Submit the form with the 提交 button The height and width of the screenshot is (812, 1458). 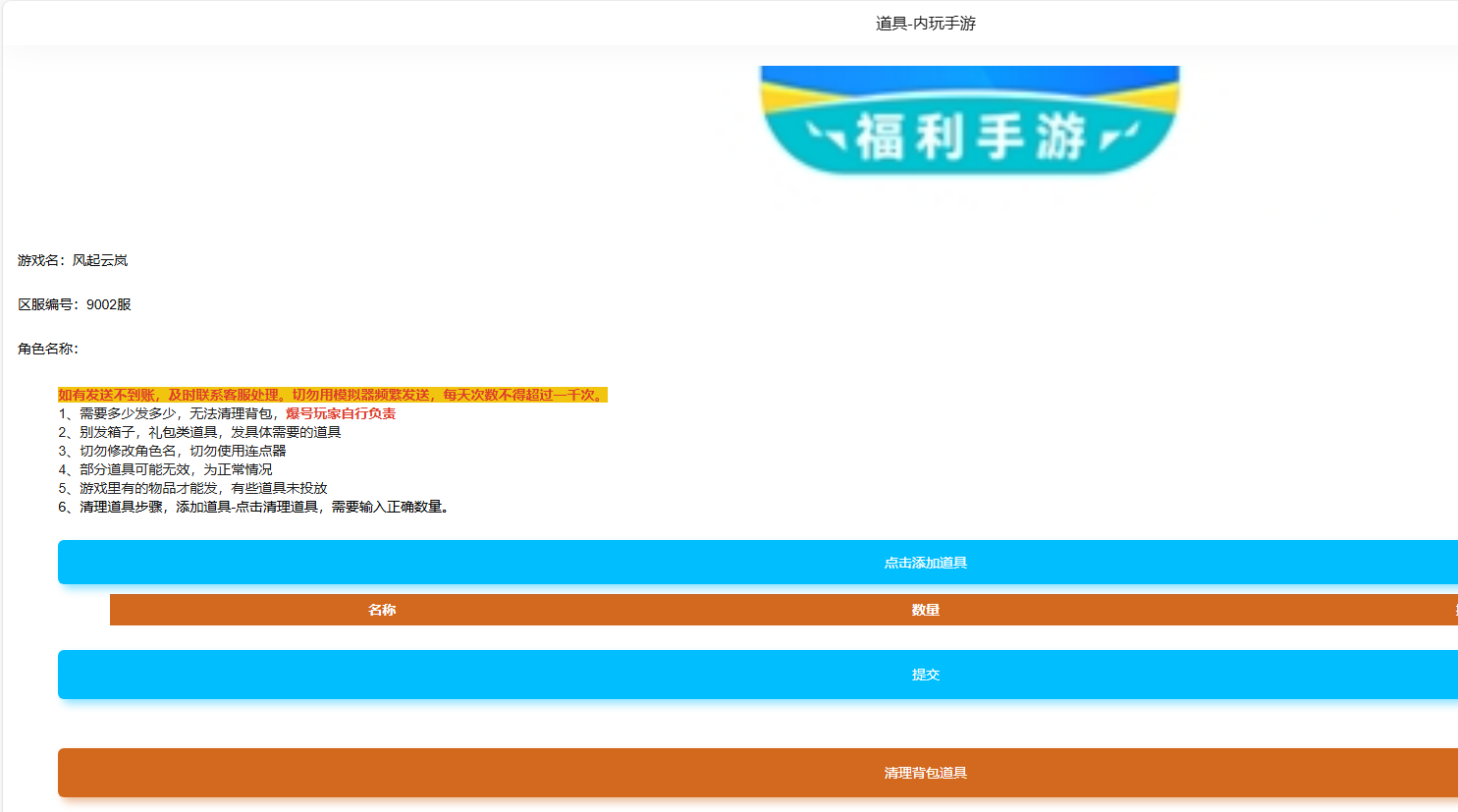pos(925,675)
